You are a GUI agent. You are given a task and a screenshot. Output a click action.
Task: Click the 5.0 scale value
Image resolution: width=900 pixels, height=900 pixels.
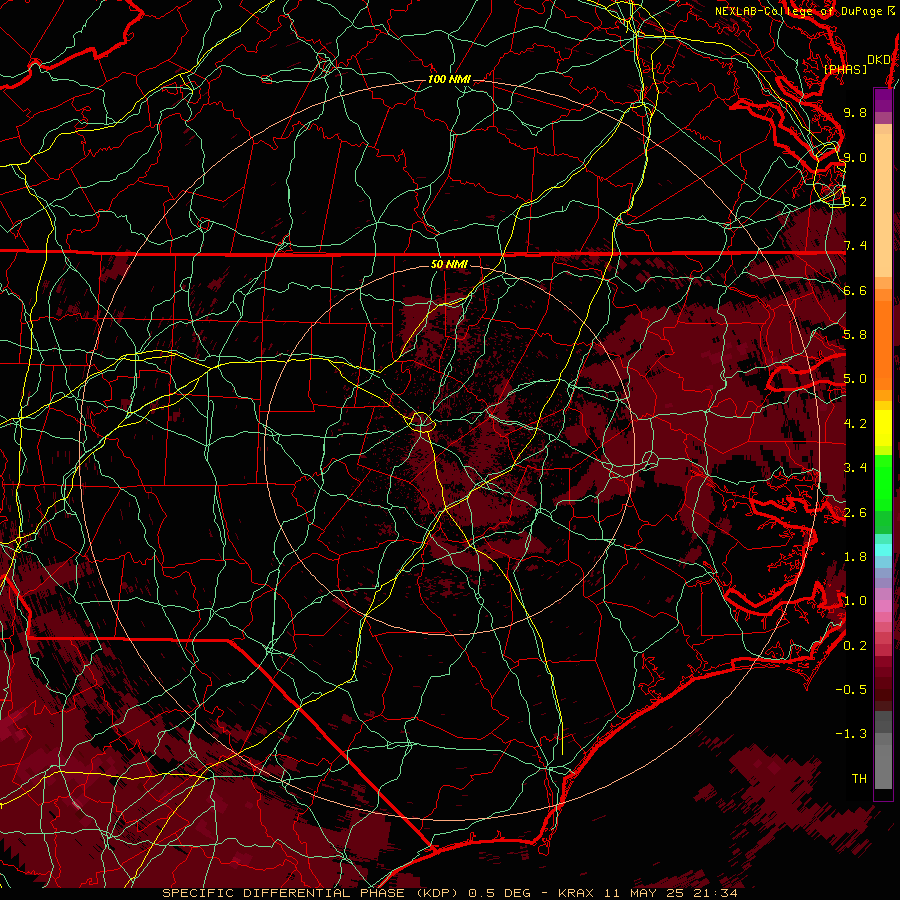tap(855, 379)
